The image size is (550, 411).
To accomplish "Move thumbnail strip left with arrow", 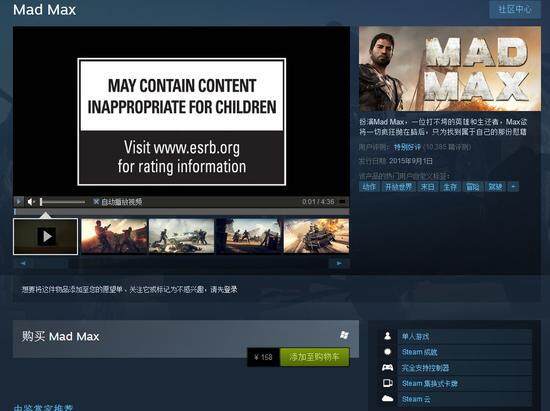I will (x=23, y=263).
